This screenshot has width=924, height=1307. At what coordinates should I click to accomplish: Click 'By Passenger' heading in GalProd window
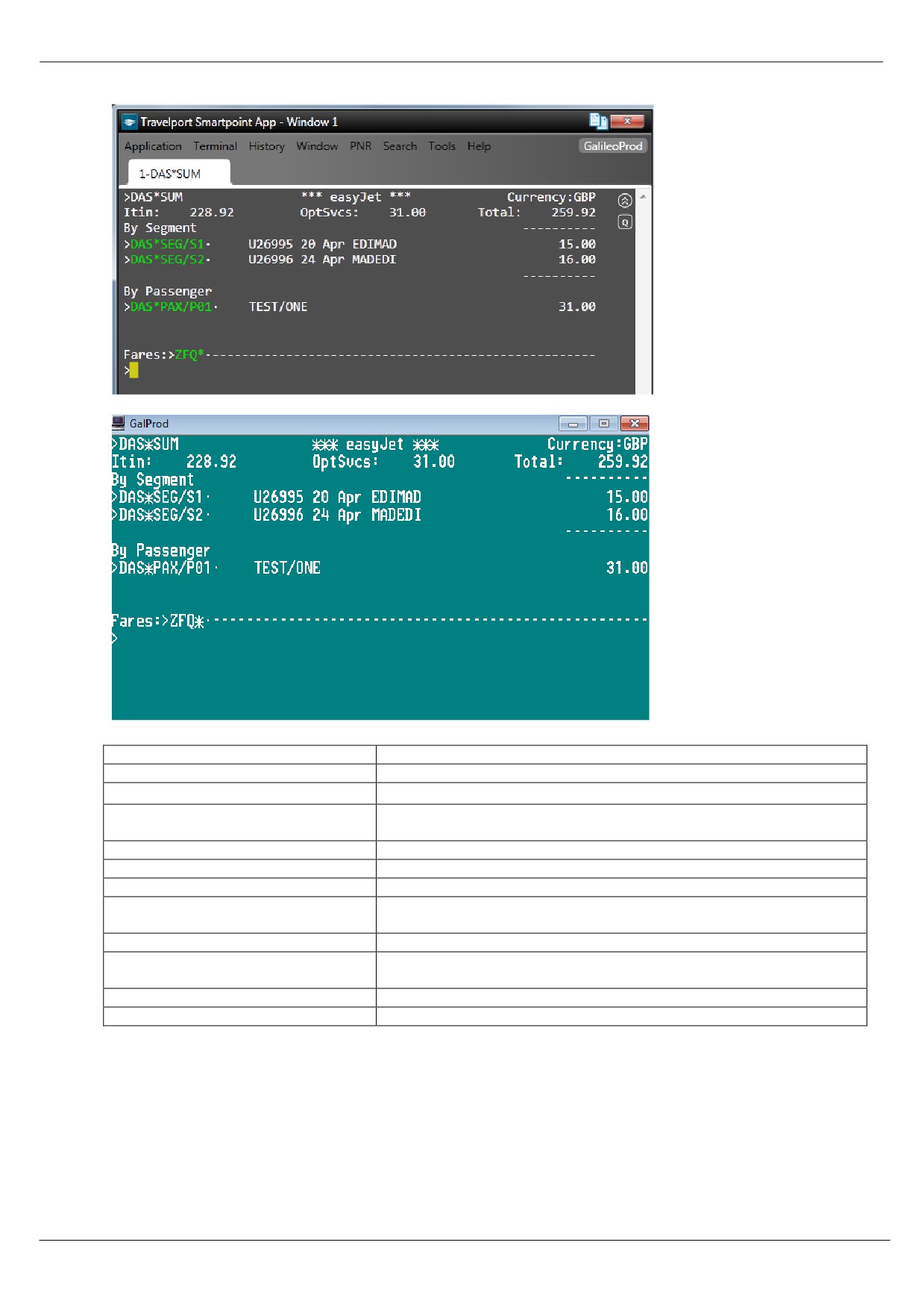pyautogui.click(x=161, y=551)
